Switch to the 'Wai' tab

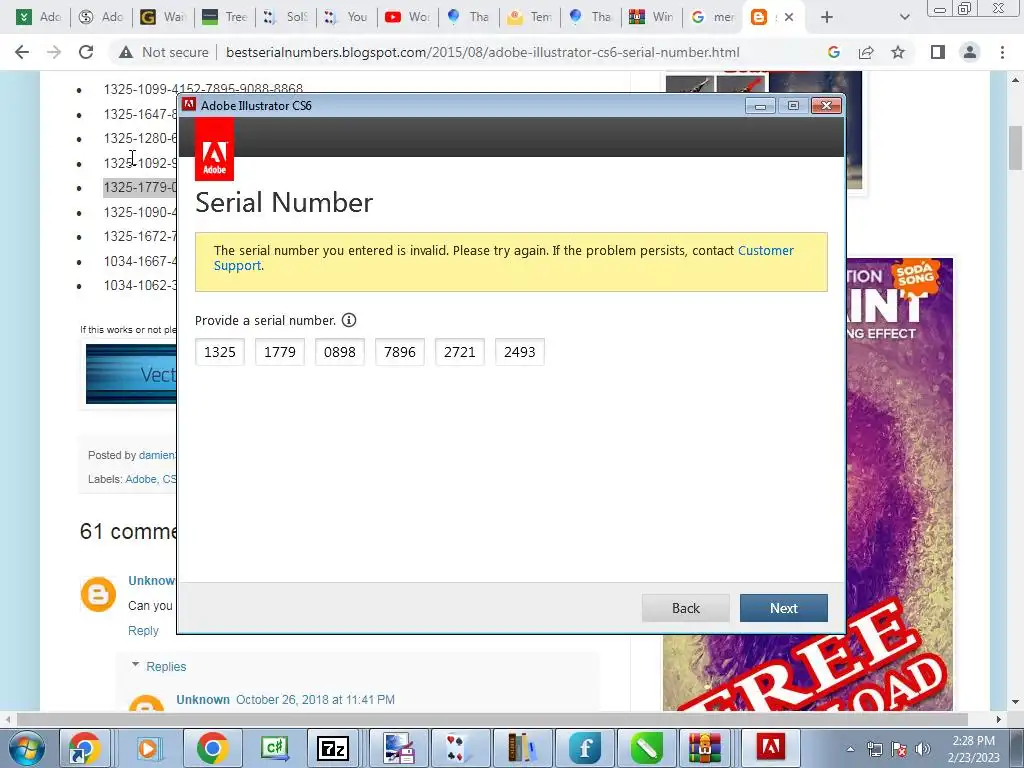pyautogui.click(x=163, y=17)
